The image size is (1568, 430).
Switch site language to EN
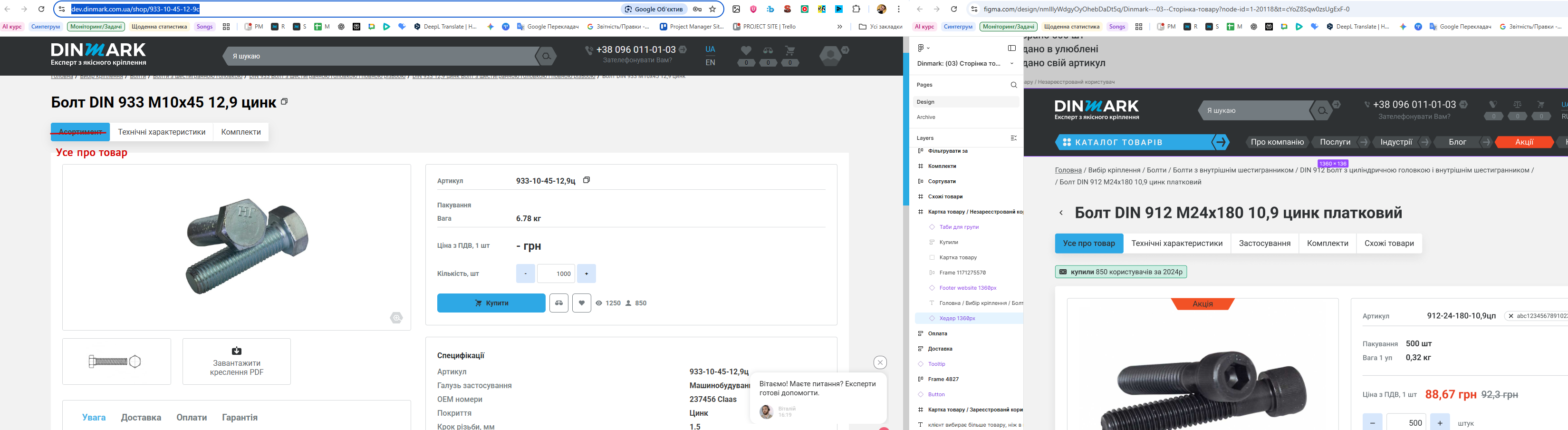(x=711, y=62)
